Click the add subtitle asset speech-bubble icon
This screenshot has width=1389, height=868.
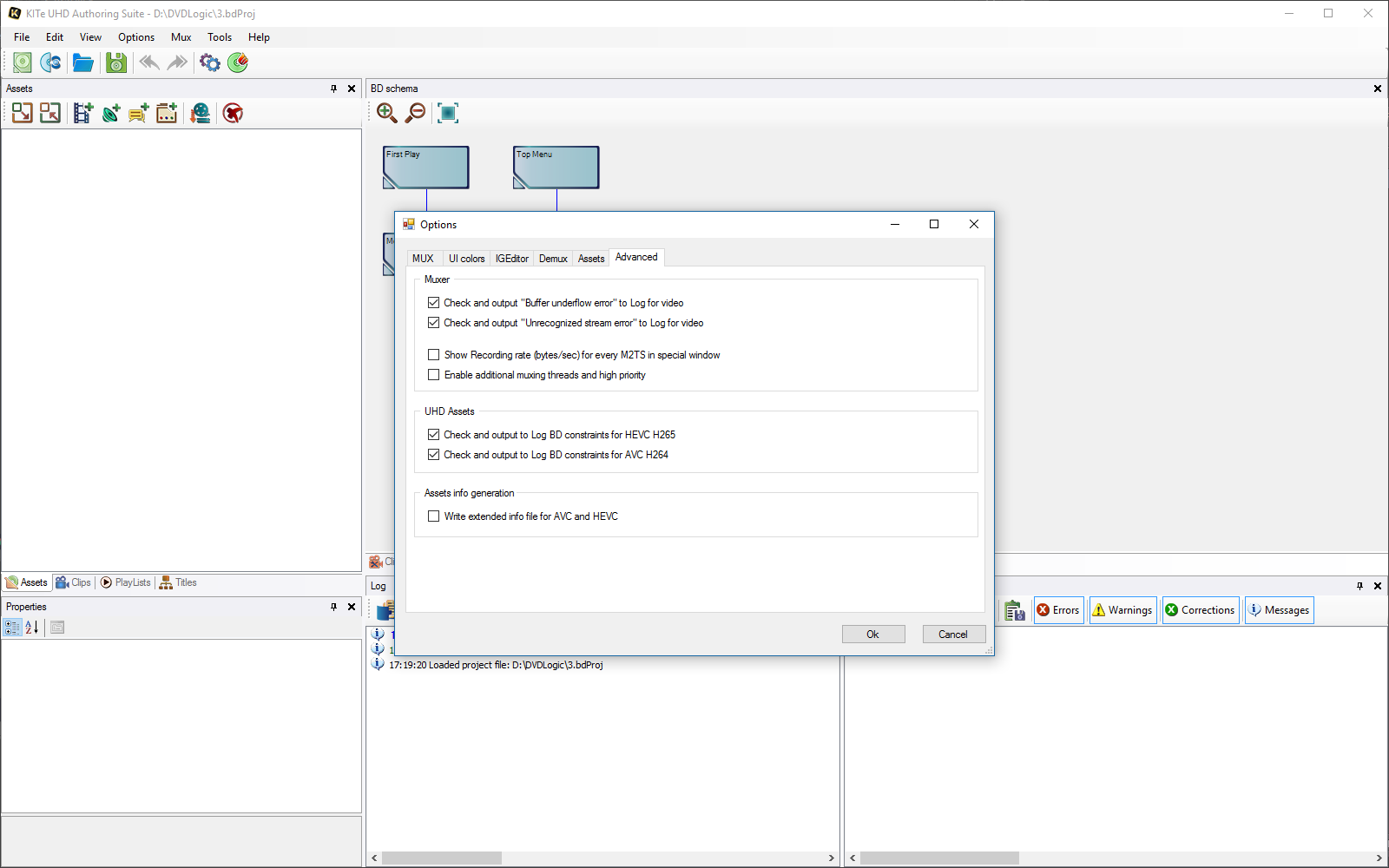tap(139, 113)
